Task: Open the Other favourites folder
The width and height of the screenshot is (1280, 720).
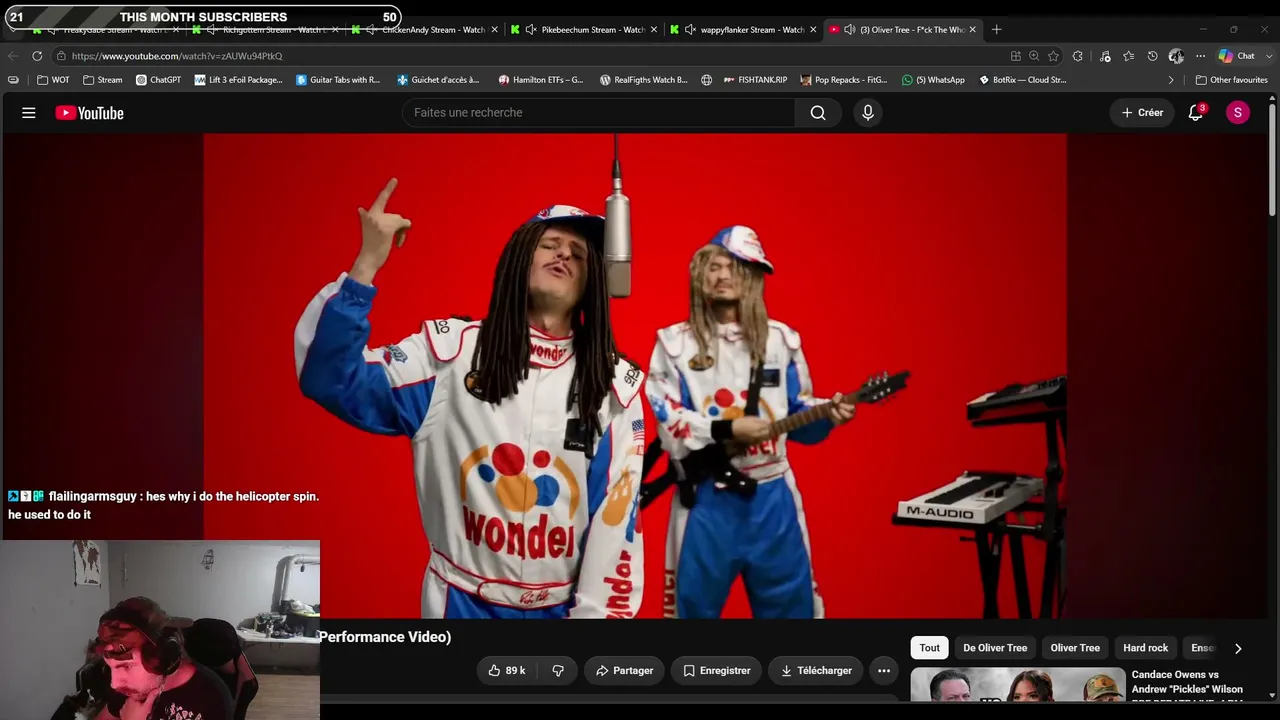Action: pos(1232,80)
